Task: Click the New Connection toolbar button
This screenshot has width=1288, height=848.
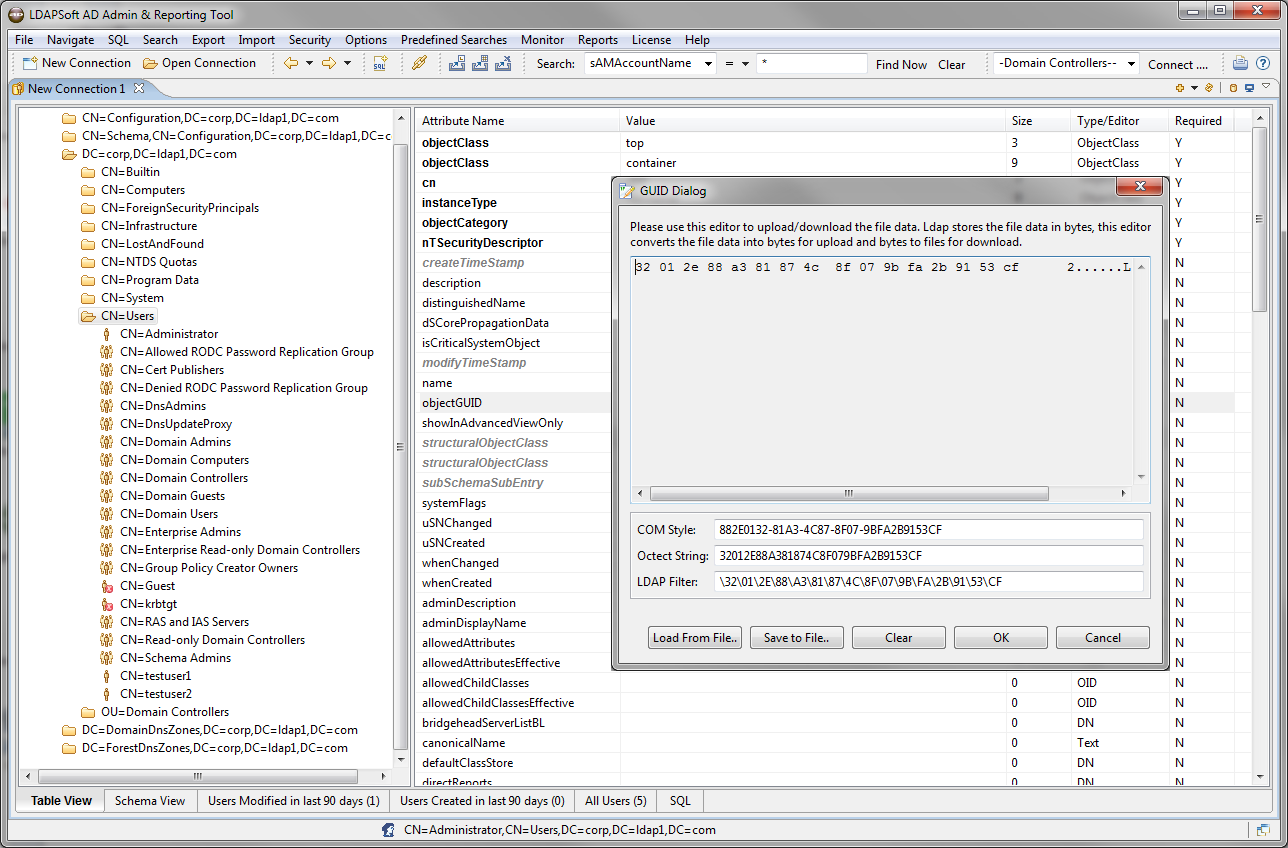Action: pyautogui.click(x=76, y=63)
